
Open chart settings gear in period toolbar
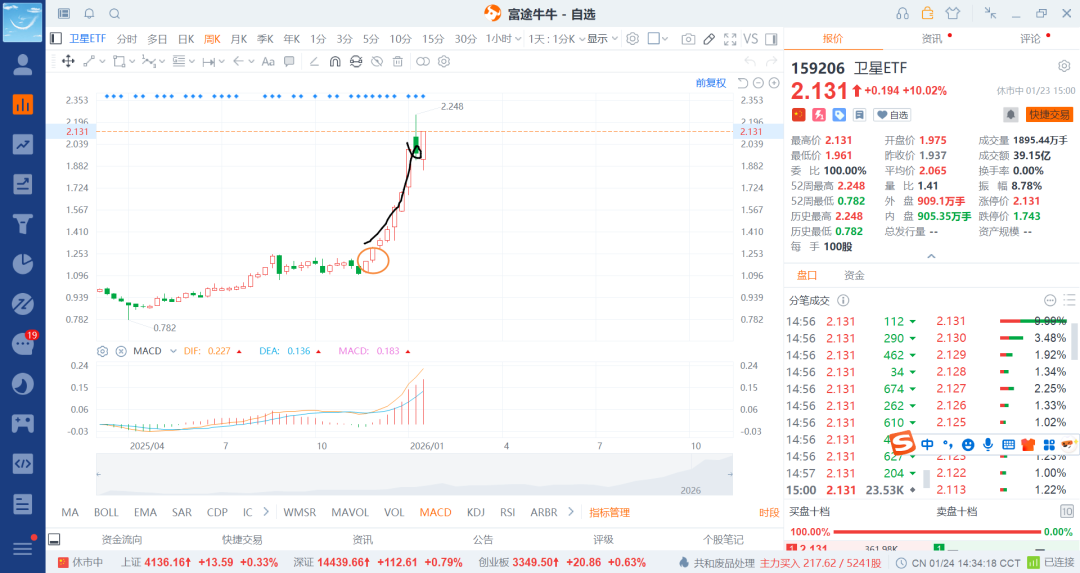point(632,39)
